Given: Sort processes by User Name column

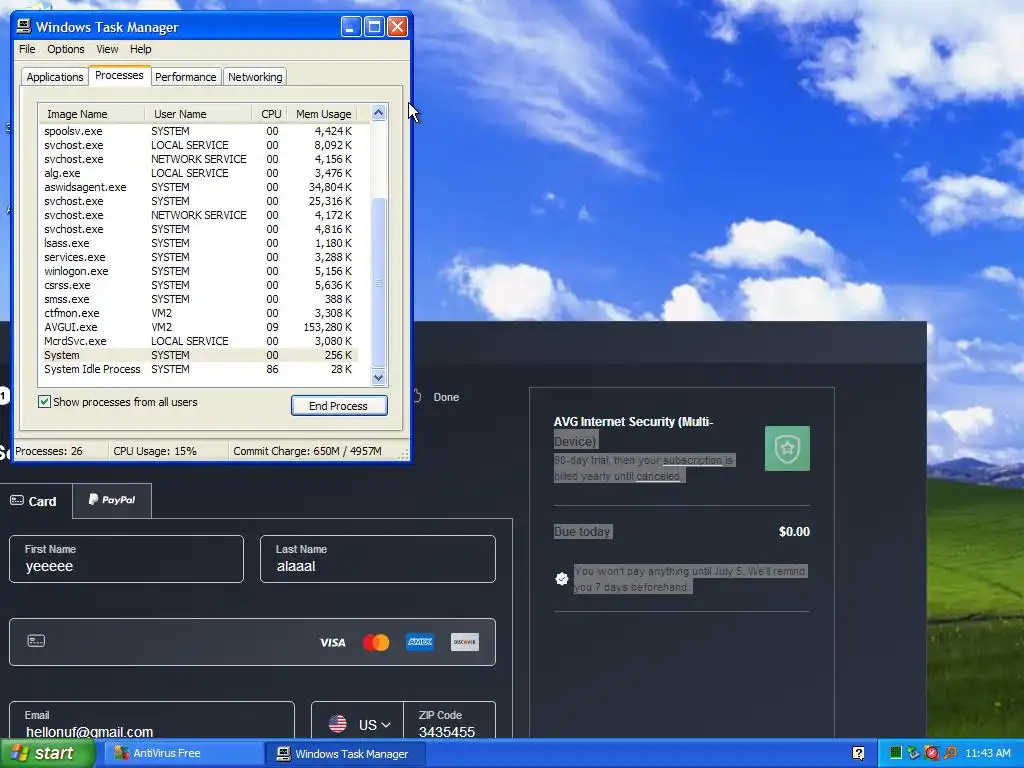Looking at the screenshot, I should (198, 114).
